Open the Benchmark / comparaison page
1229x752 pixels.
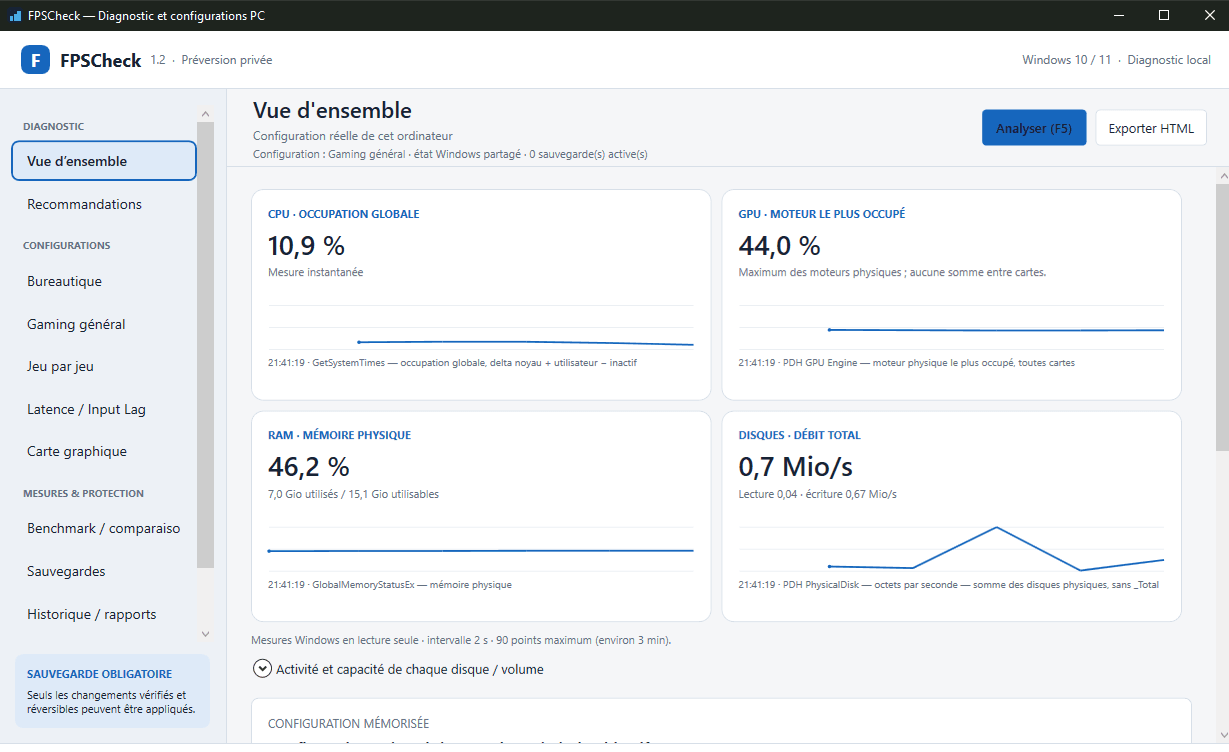point(104,528)
